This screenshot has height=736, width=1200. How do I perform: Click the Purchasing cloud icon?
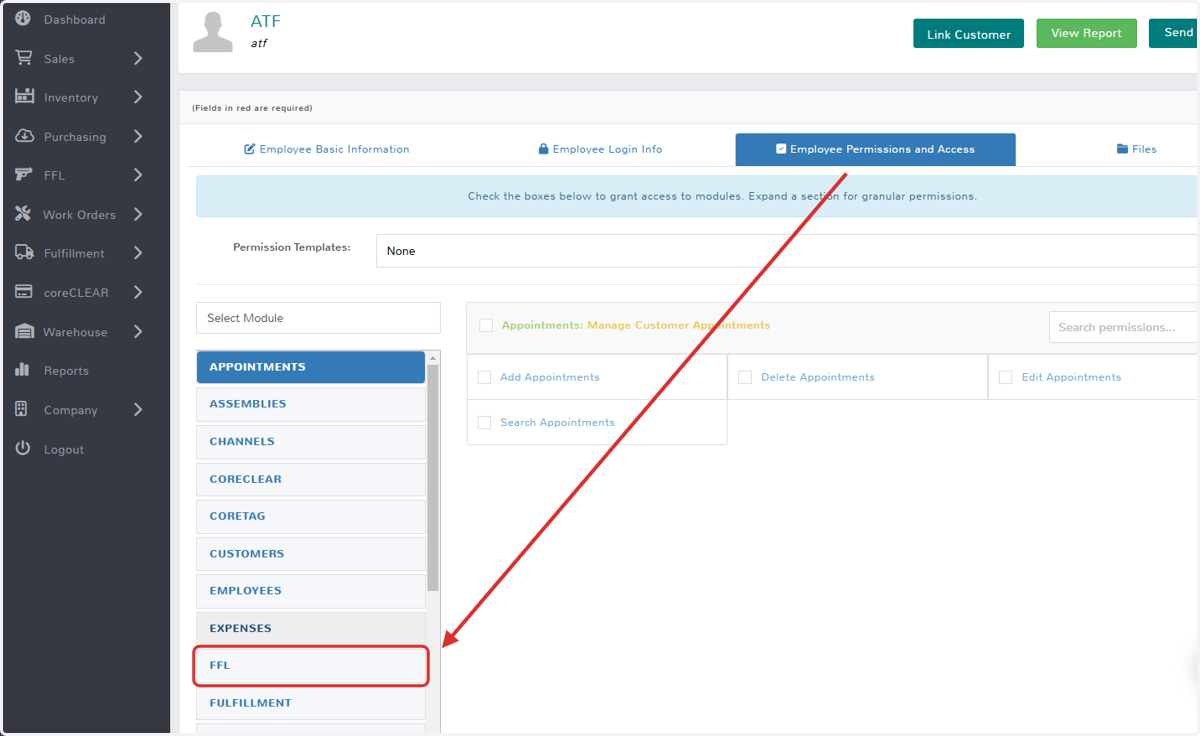pyautogui.click(x=24, y=136)
